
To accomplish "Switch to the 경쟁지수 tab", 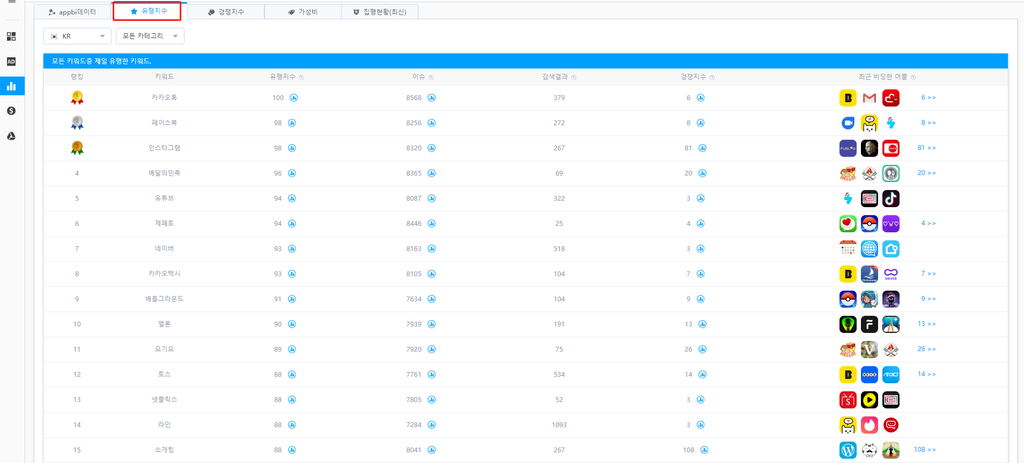I will 226,12.
